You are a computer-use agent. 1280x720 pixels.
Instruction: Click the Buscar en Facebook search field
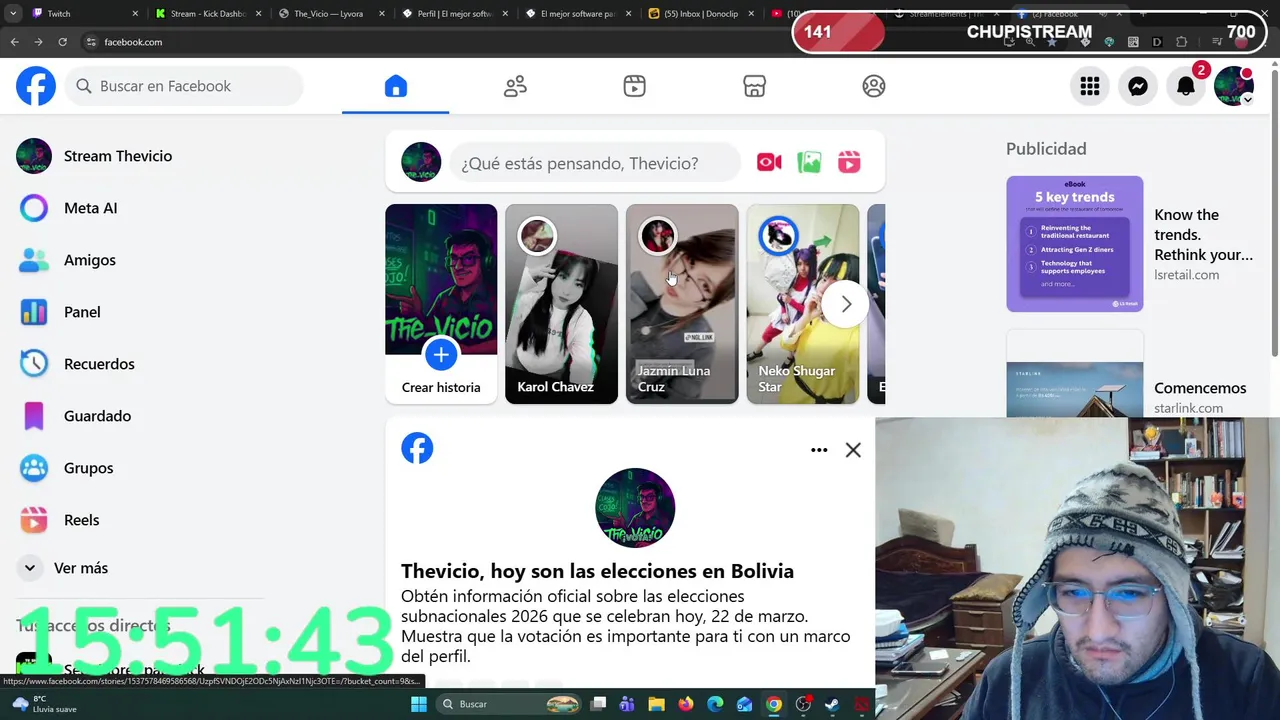point(185,86)
